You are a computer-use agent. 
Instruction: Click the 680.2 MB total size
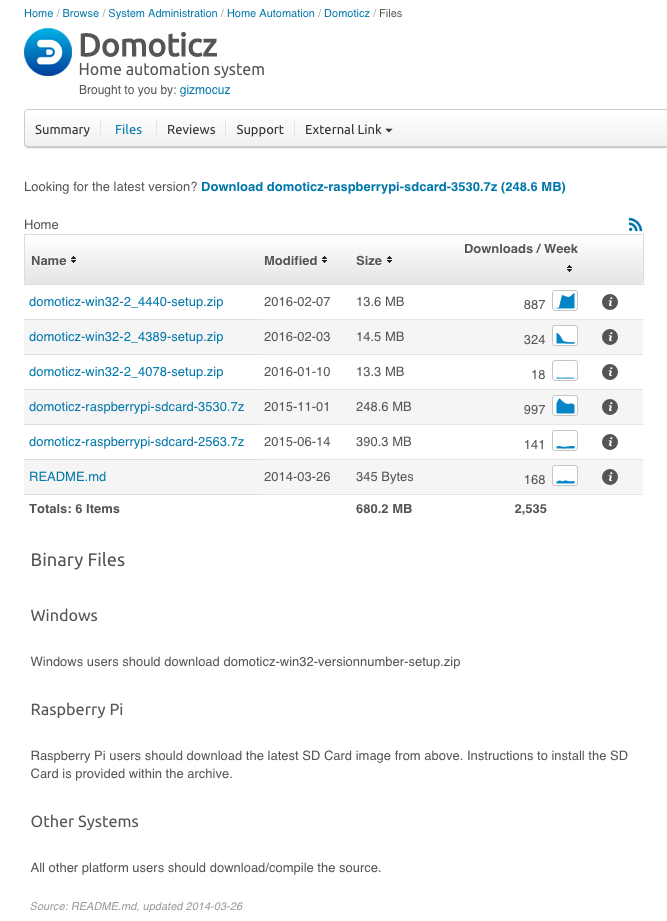(384, 509)
